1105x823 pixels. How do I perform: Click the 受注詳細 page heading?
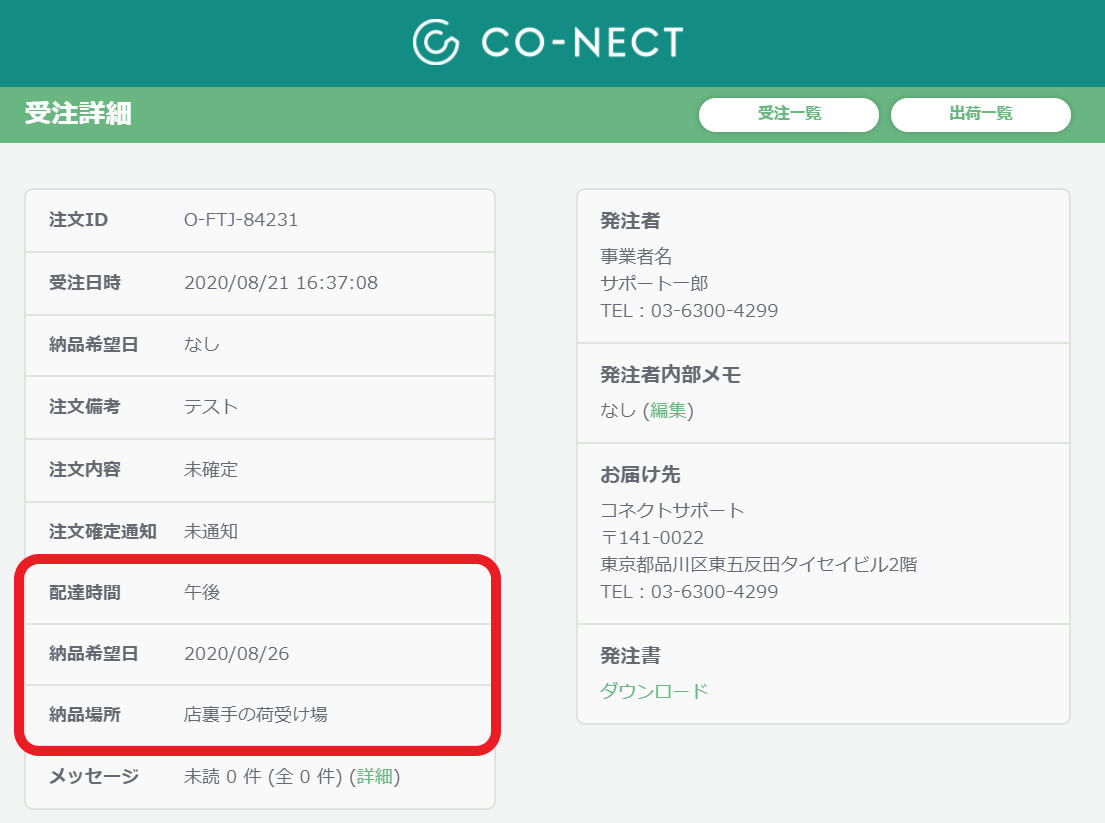point(78,113)
